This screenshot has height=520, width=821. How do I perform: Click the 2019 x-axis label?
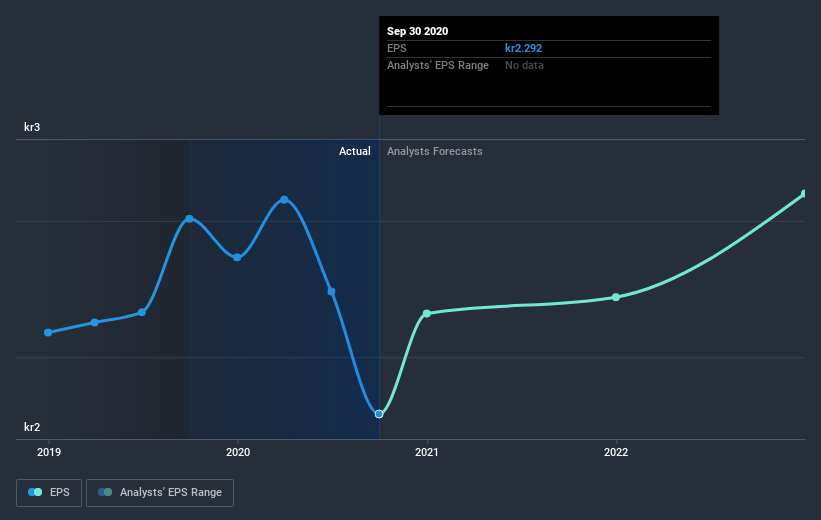point(49,452)
